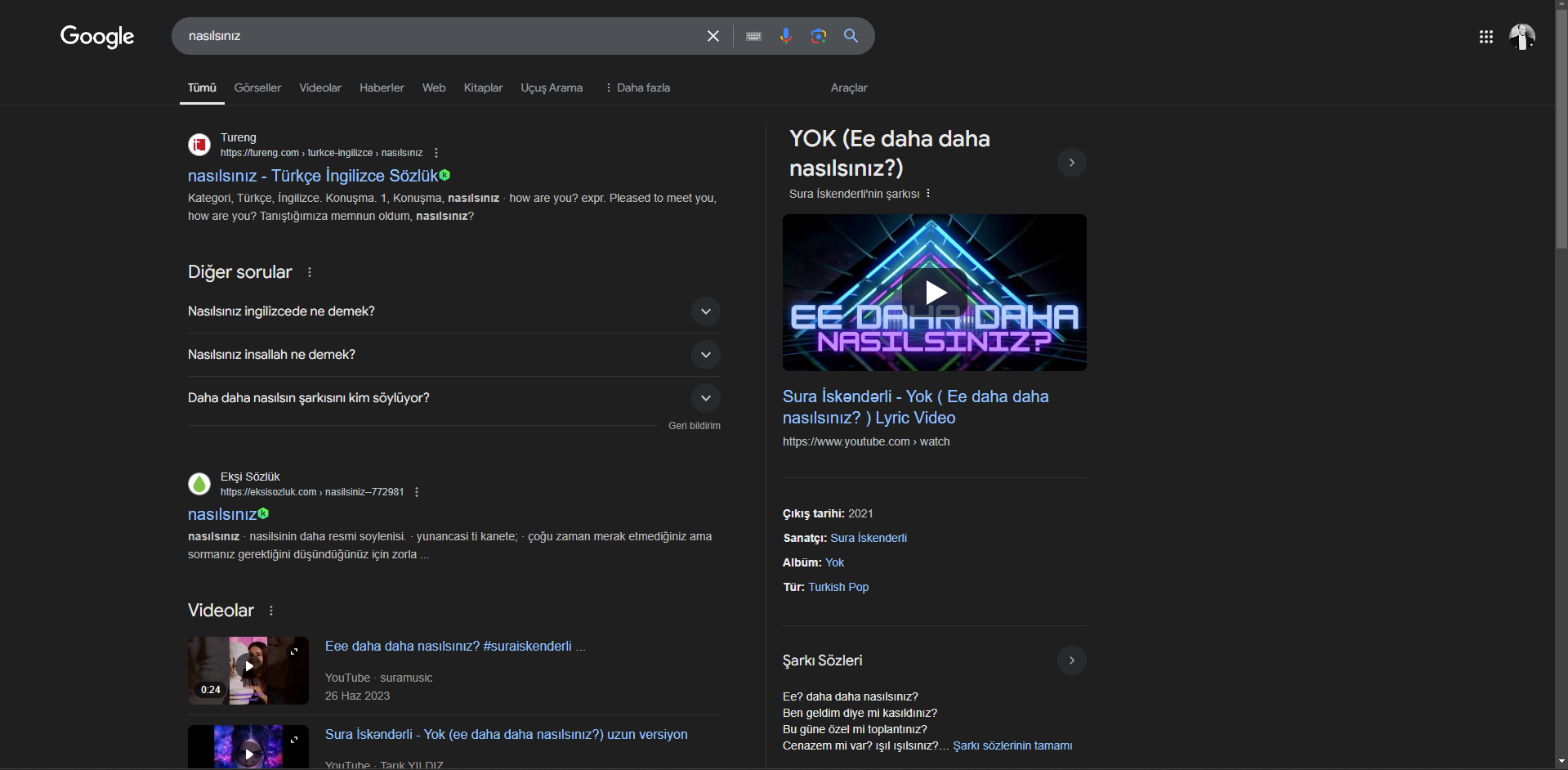Play the 0:24 suramusic video thumbnail
This screenshot has width=1568, height=770.
[248, 671]
